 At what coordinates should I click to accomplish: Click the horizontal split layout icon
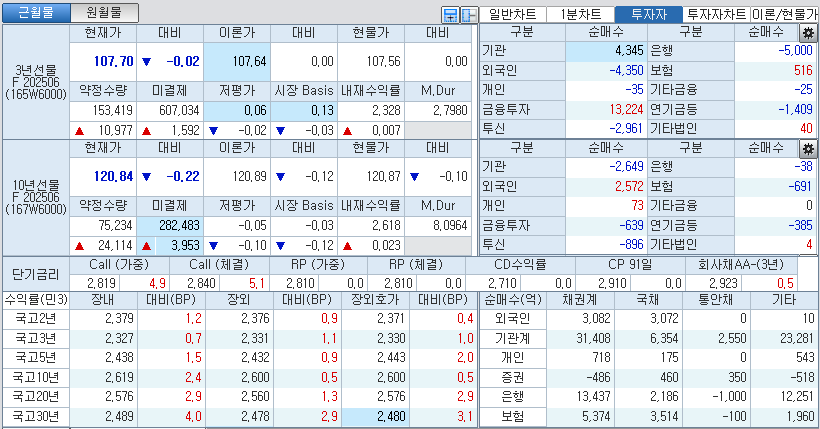450,15
